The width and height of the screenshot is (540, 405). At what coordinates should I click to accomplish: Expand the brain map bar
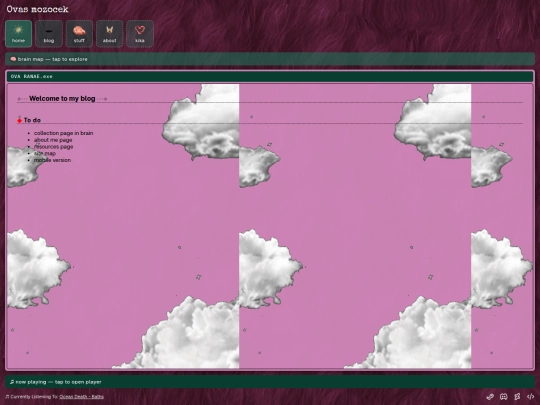click(x=270, y=59)
